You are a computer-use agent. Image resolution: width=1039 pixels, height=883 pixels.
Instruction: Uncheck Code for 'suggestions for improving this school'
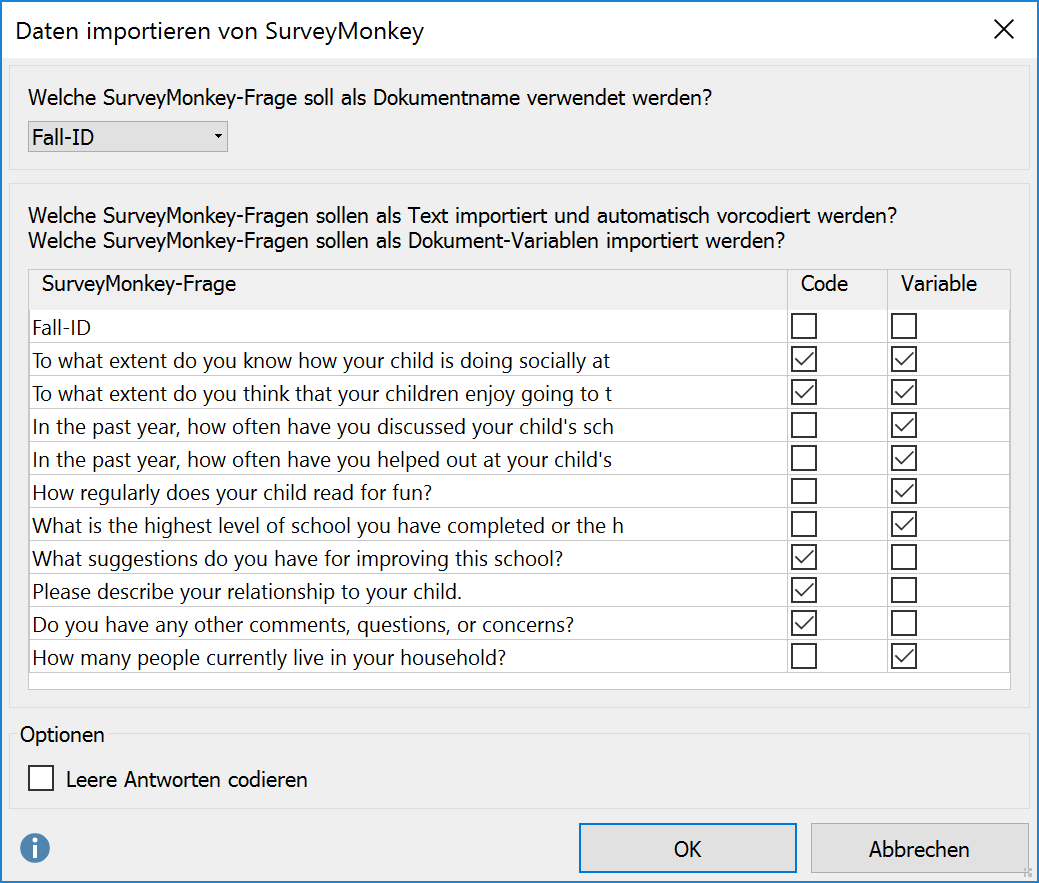click(x=804, y=558)
